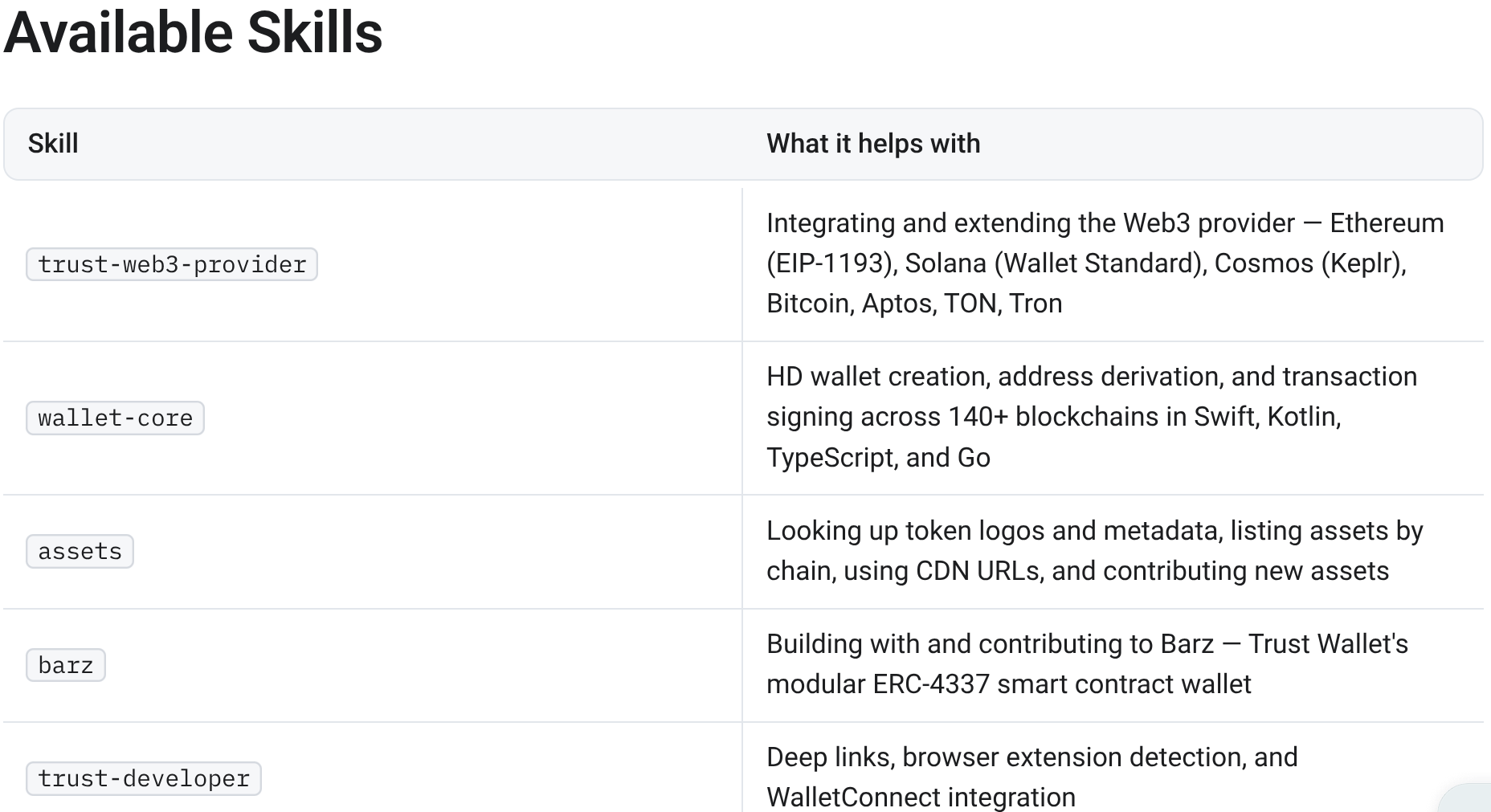Click the assets skill code label

(80, 552)
